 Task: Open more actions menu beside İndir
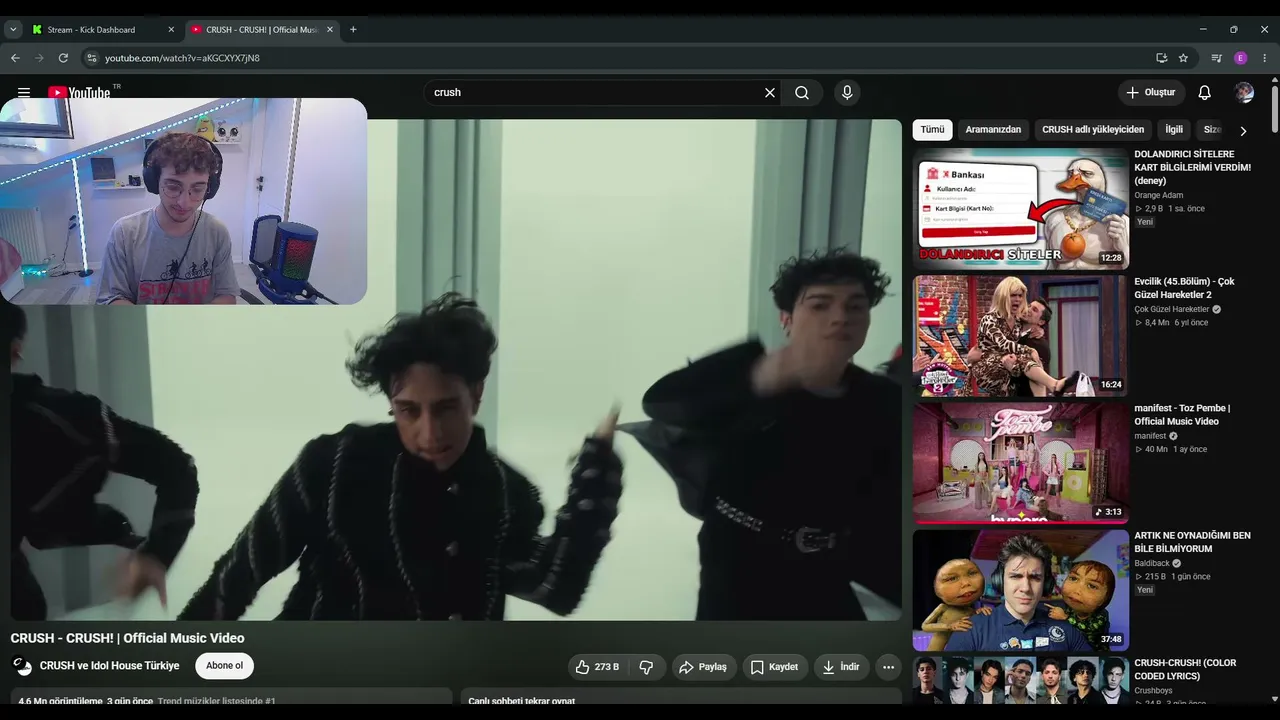888,667
